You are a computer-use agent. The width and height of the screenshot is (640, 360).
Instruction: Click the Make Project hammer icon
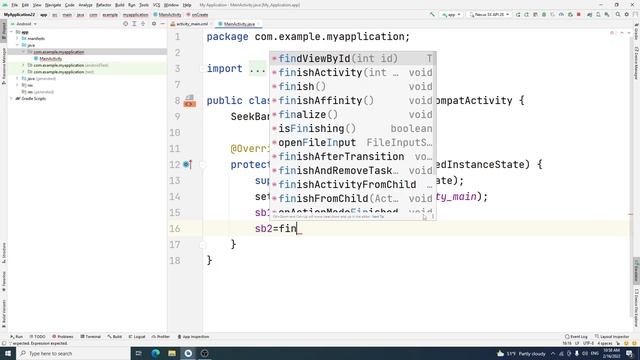[x=432, y=15]
